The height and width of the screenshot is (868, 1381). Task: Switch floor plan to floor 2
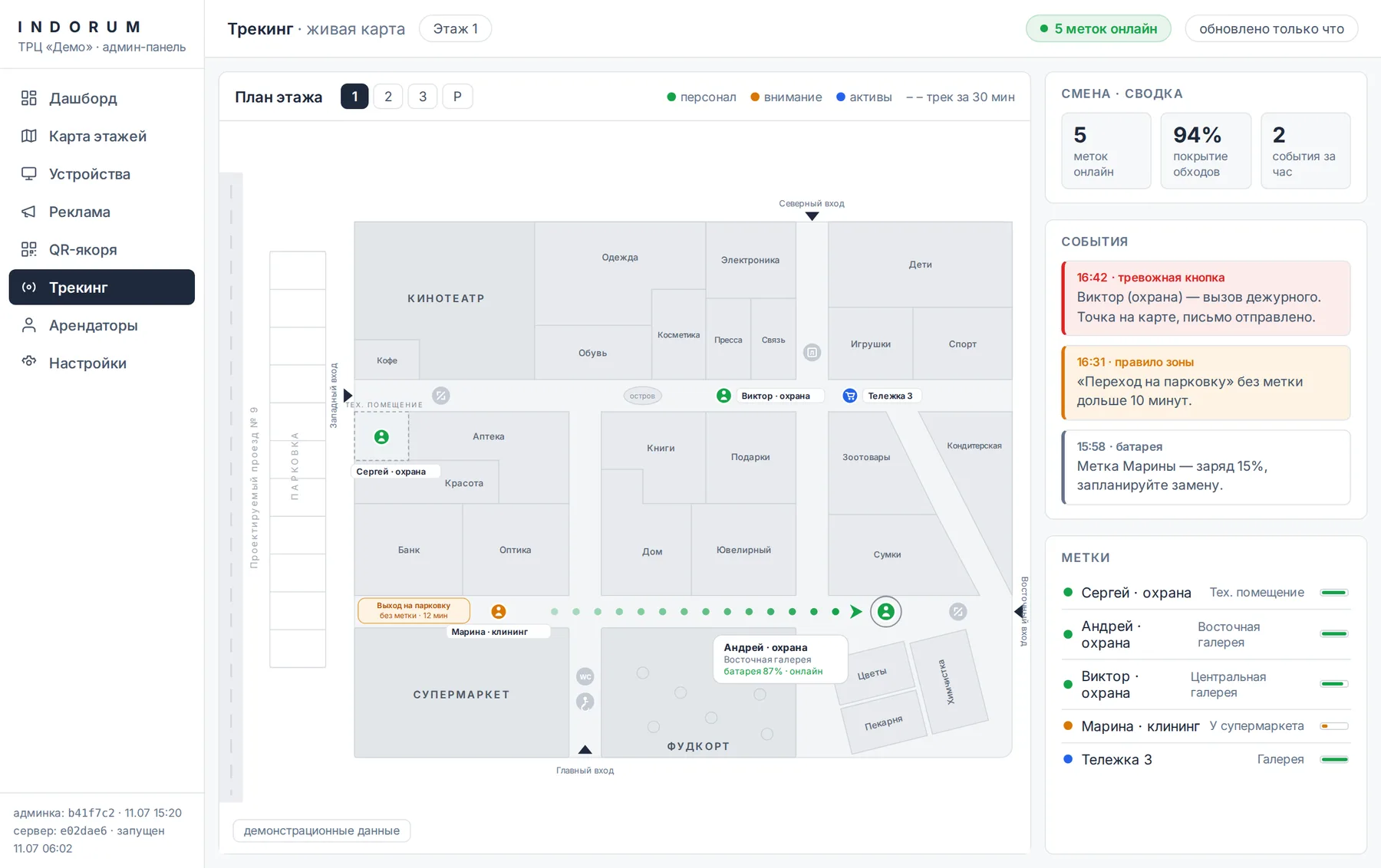pyautogui.click(x=388, y=97)
